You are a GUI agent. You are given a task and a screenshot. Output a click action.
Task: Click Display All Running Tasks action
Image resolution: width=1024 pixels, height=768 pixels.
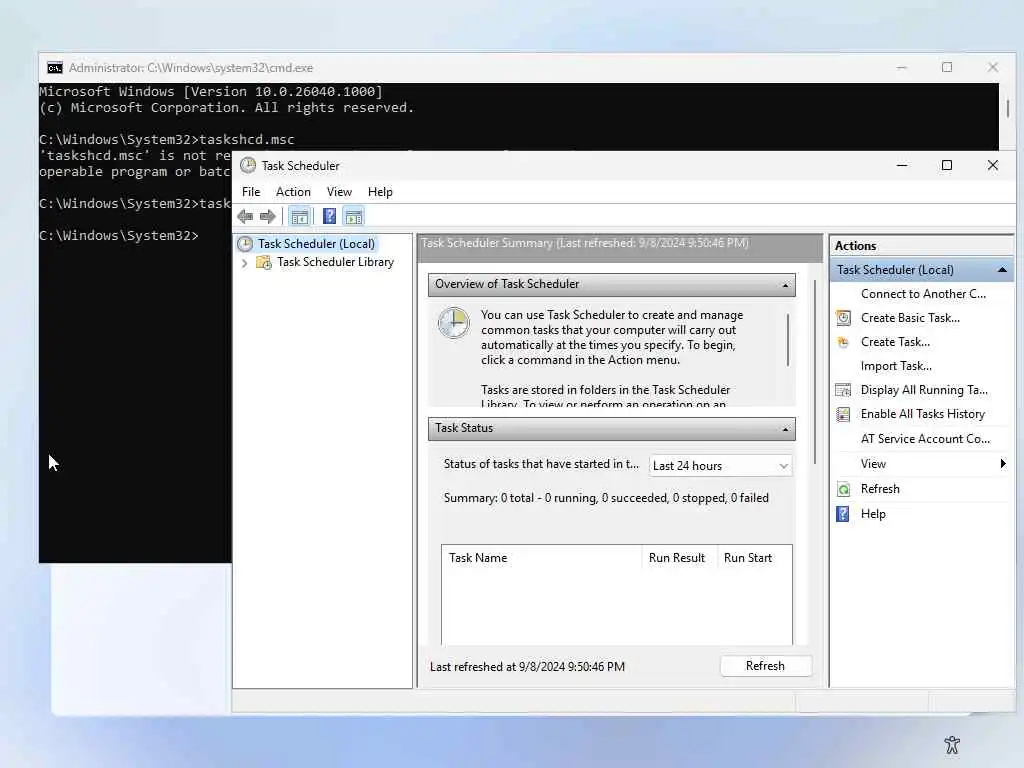(923, 390)
